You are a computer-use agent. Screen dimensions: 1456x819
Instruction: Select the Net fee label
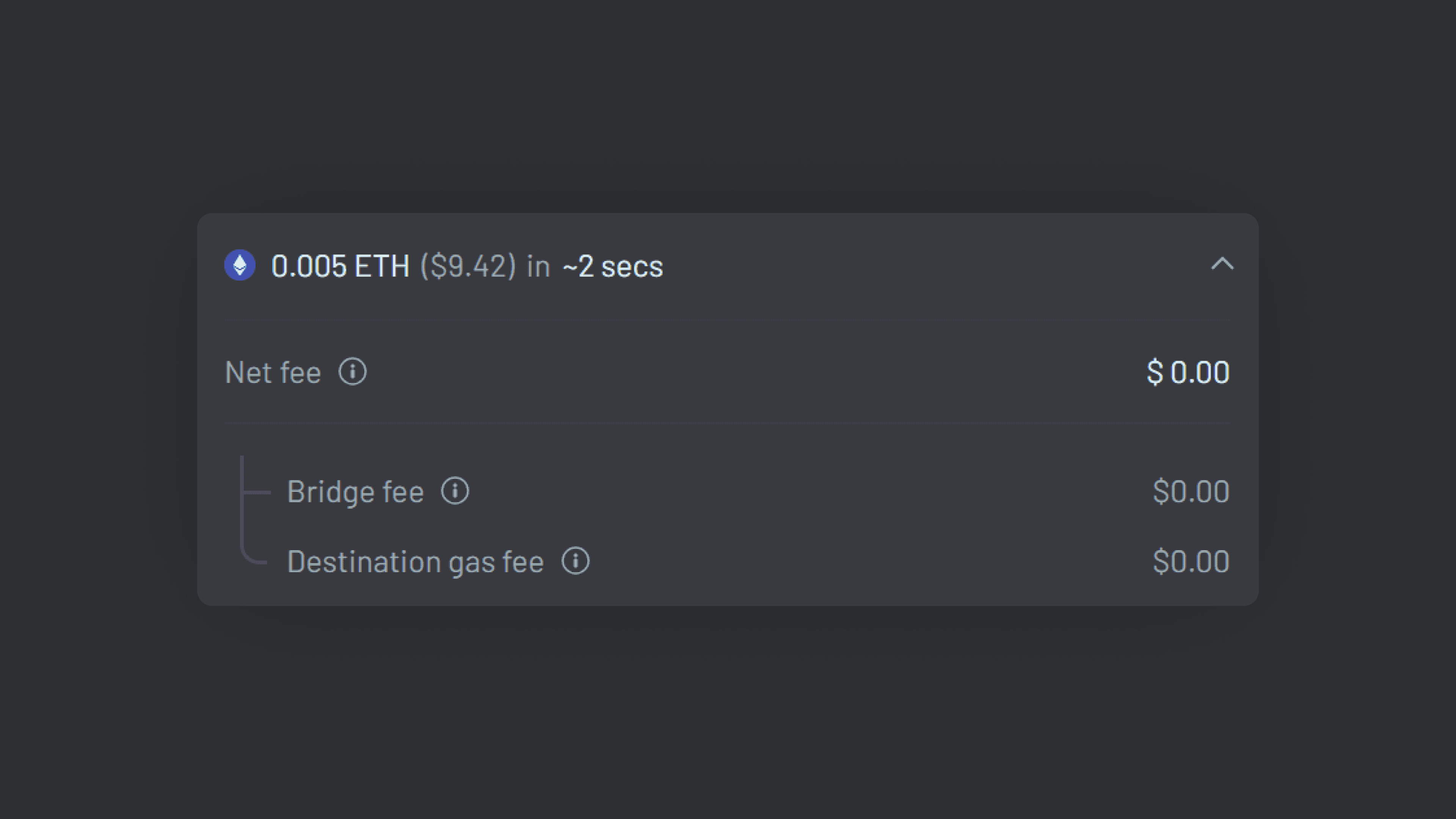[273, 372]
